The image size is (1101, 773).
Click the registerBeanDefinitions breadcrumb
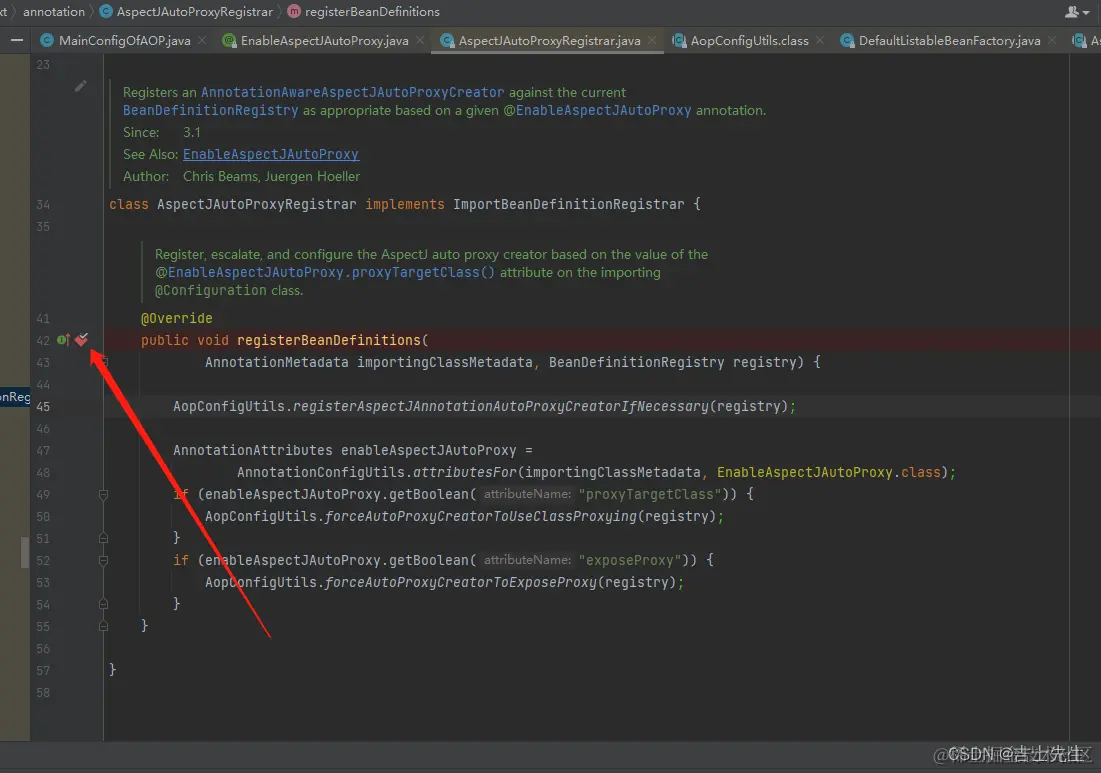point(372,11)
